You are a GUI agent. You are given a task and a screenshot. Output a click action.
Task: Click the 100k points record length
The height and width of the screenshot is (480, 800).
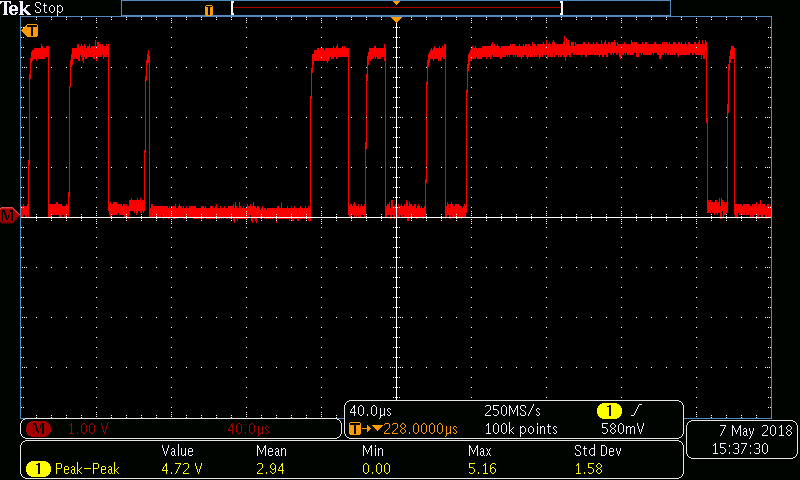click(521, 429)
